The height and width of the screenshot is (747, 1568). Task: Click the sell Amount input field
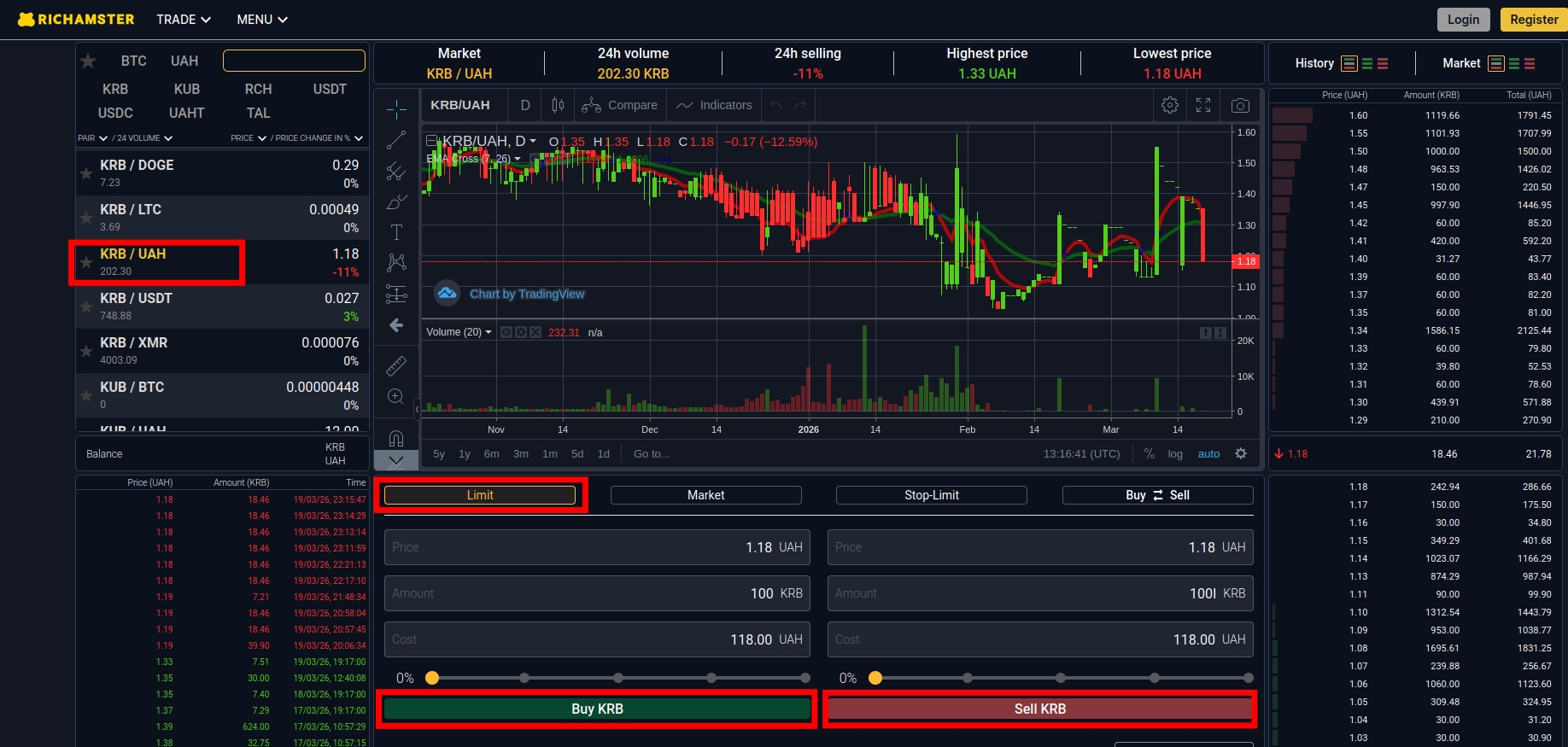point(1040,593)
